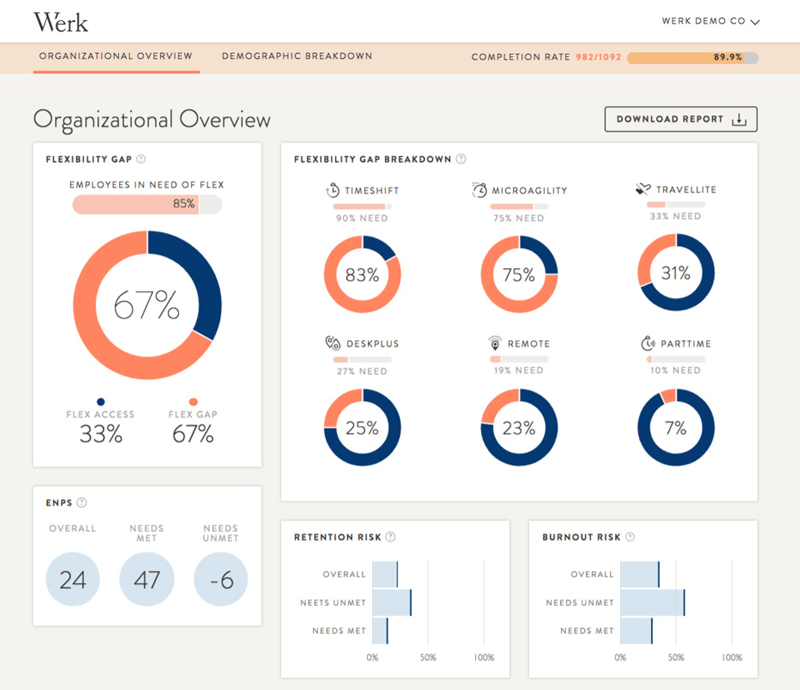Open Flexibility Gap help icon
800x690 pixels.
tap(141, 159)
